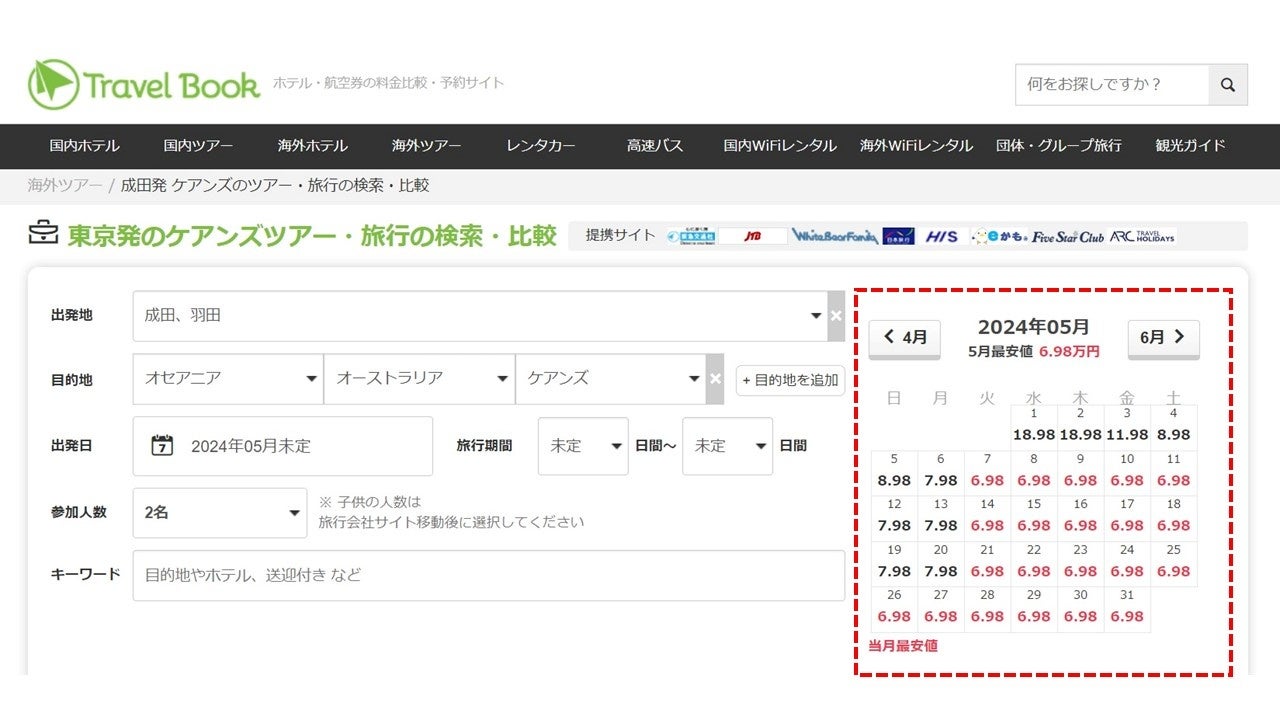This screenshot has height=720, width=1280.
Task: Select レンタカー in the navigation bar
Action: 541,146
